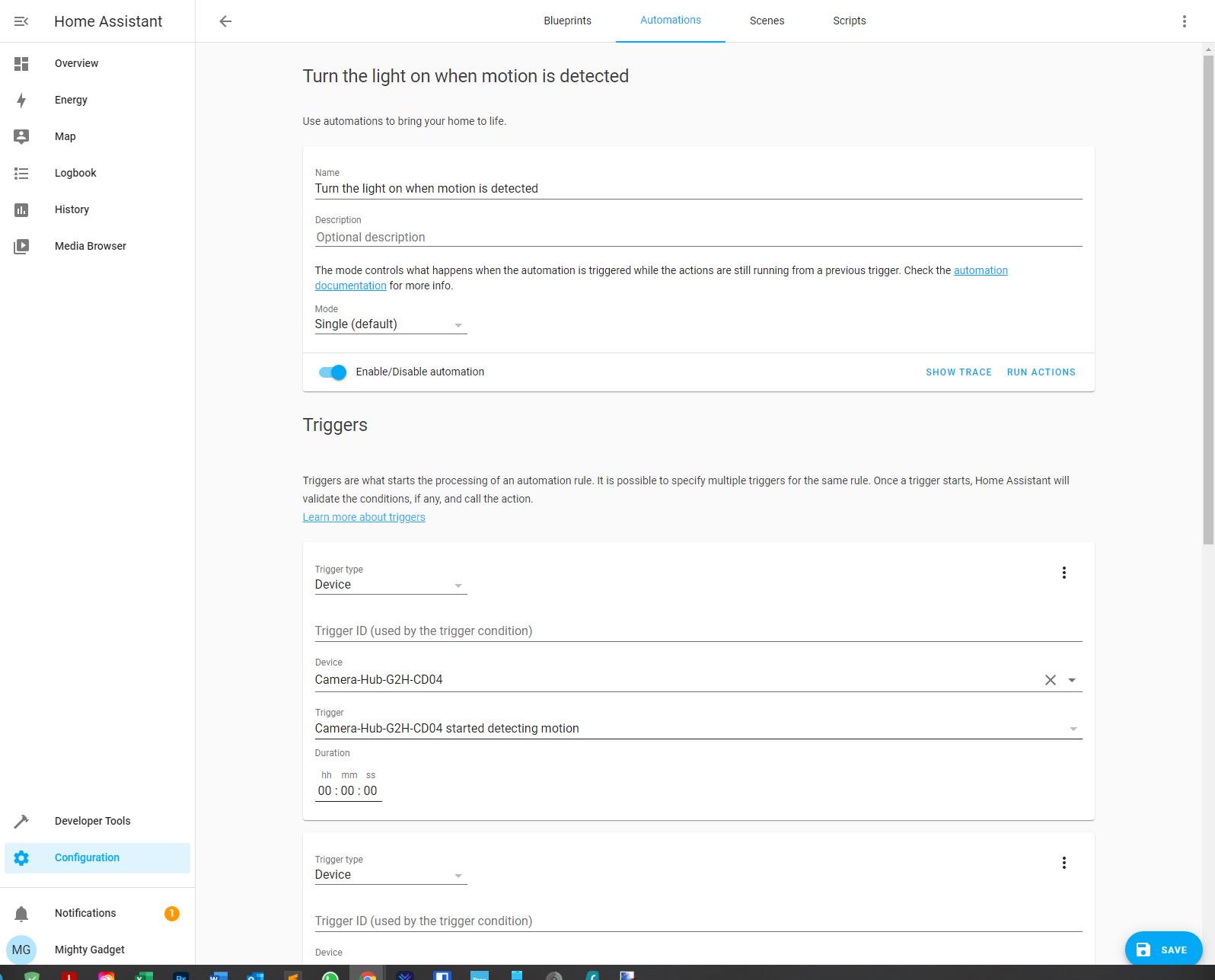Open the Media Browser
The height and width of the screenshot is (980, 1215).
90,246
